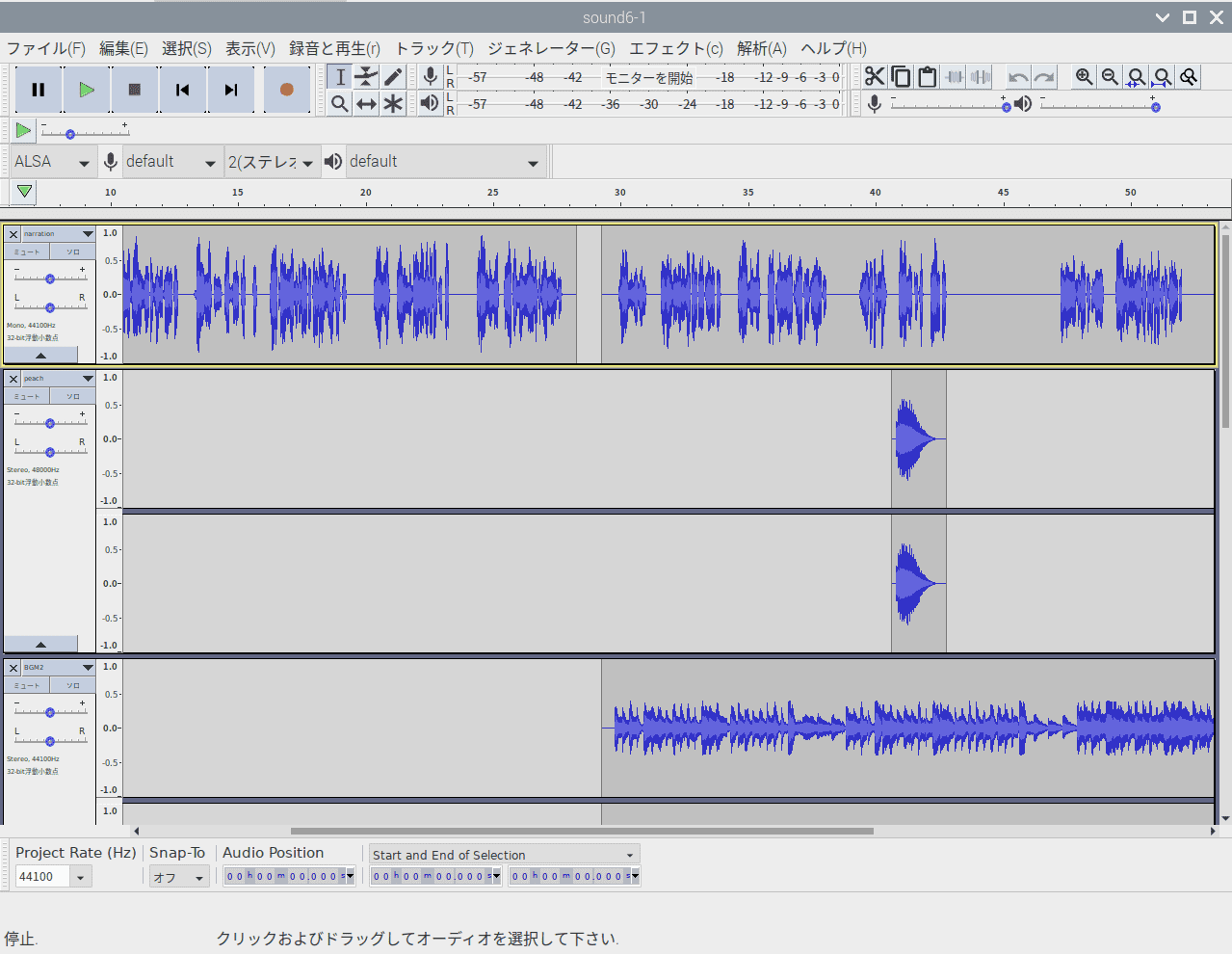
Task: Click Fit project to width icon
Action: [x=1163, y=77]
